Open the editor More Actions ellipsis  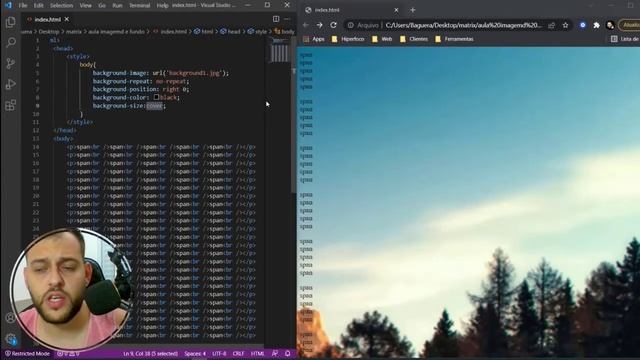(287, 19)
